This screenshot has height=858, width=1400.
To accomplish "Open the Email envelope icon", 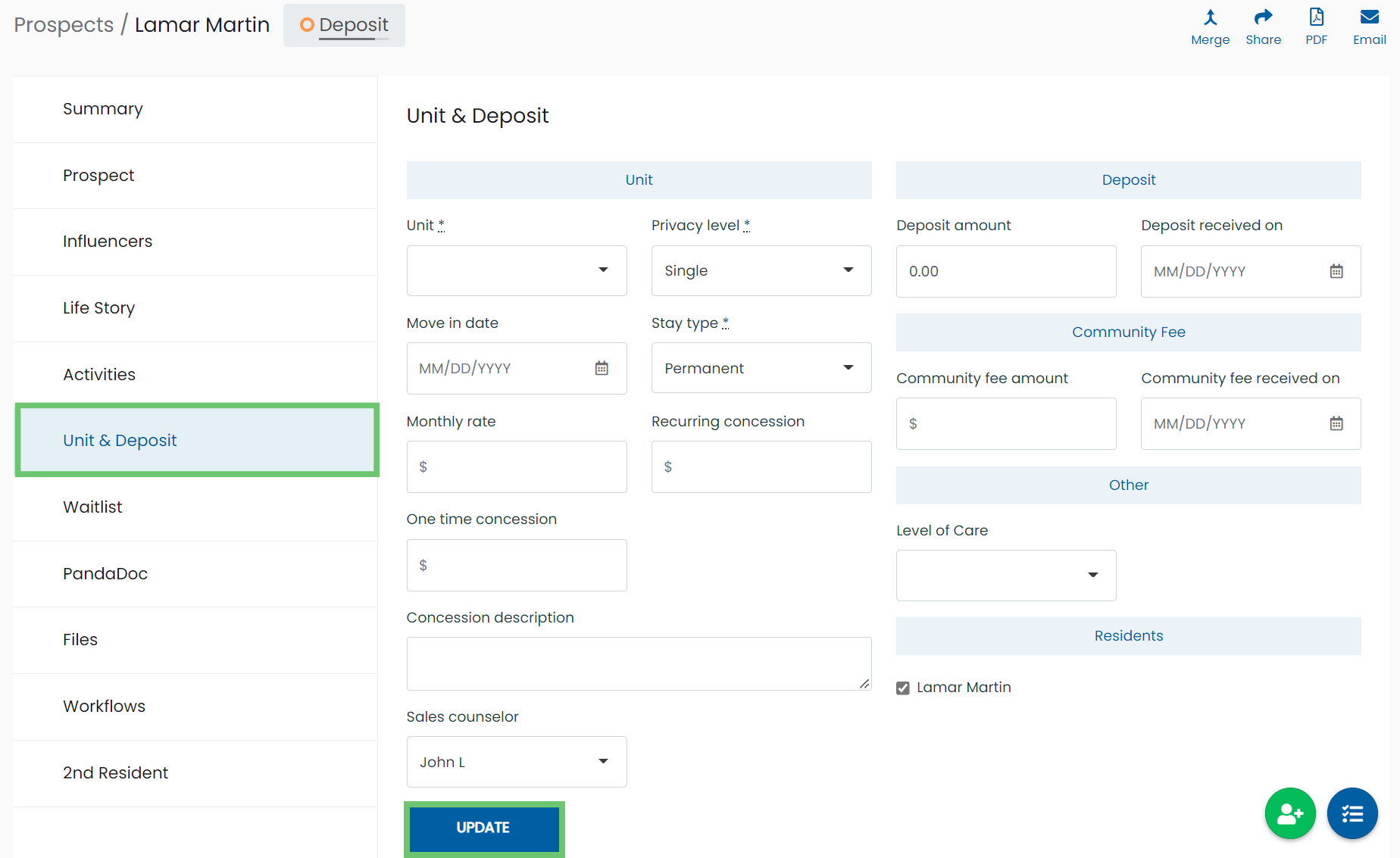I will click(1370, 17).
